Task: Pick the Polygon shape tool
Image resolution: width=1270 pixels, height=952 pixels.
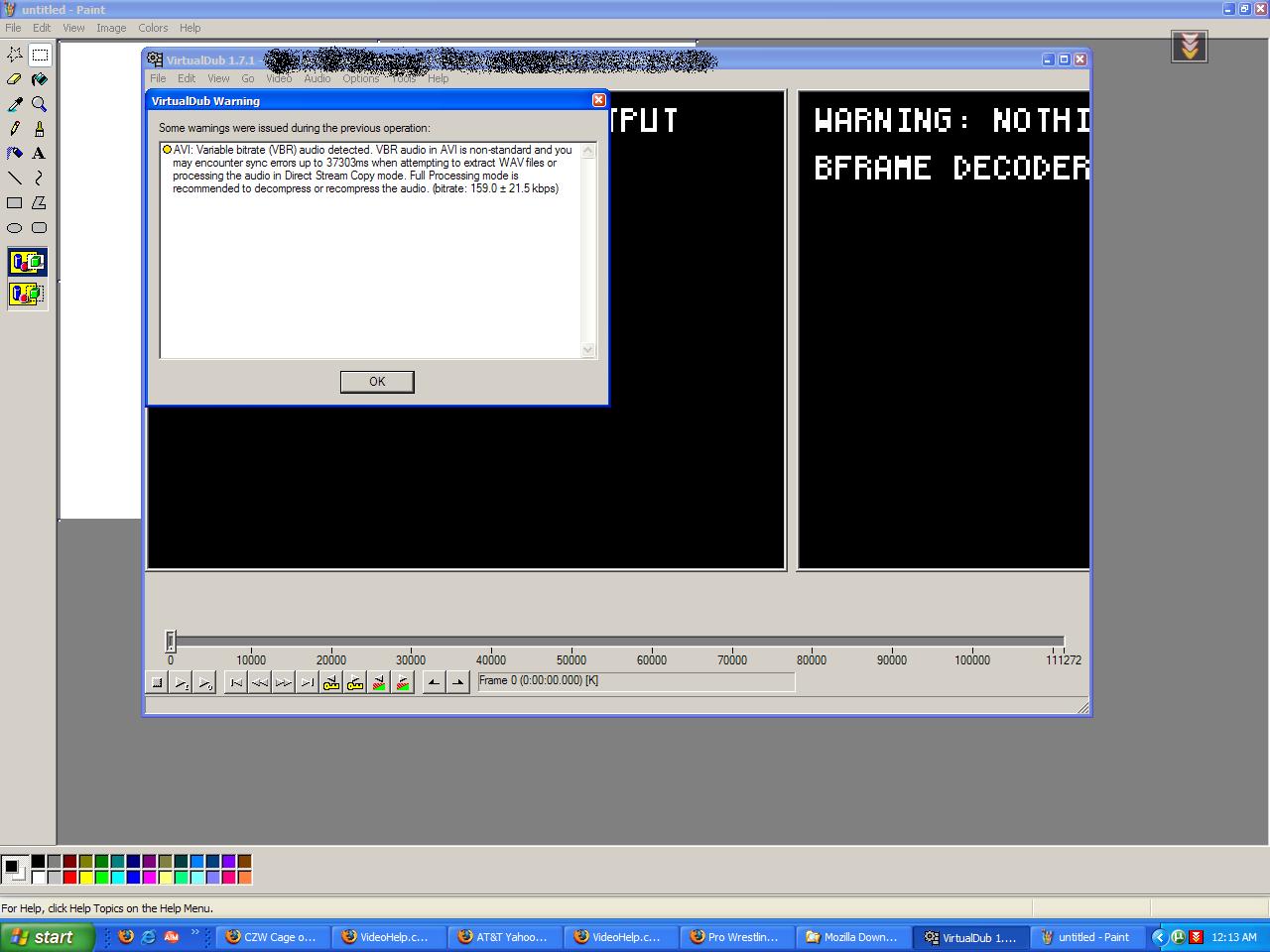Action: [40, 203]
